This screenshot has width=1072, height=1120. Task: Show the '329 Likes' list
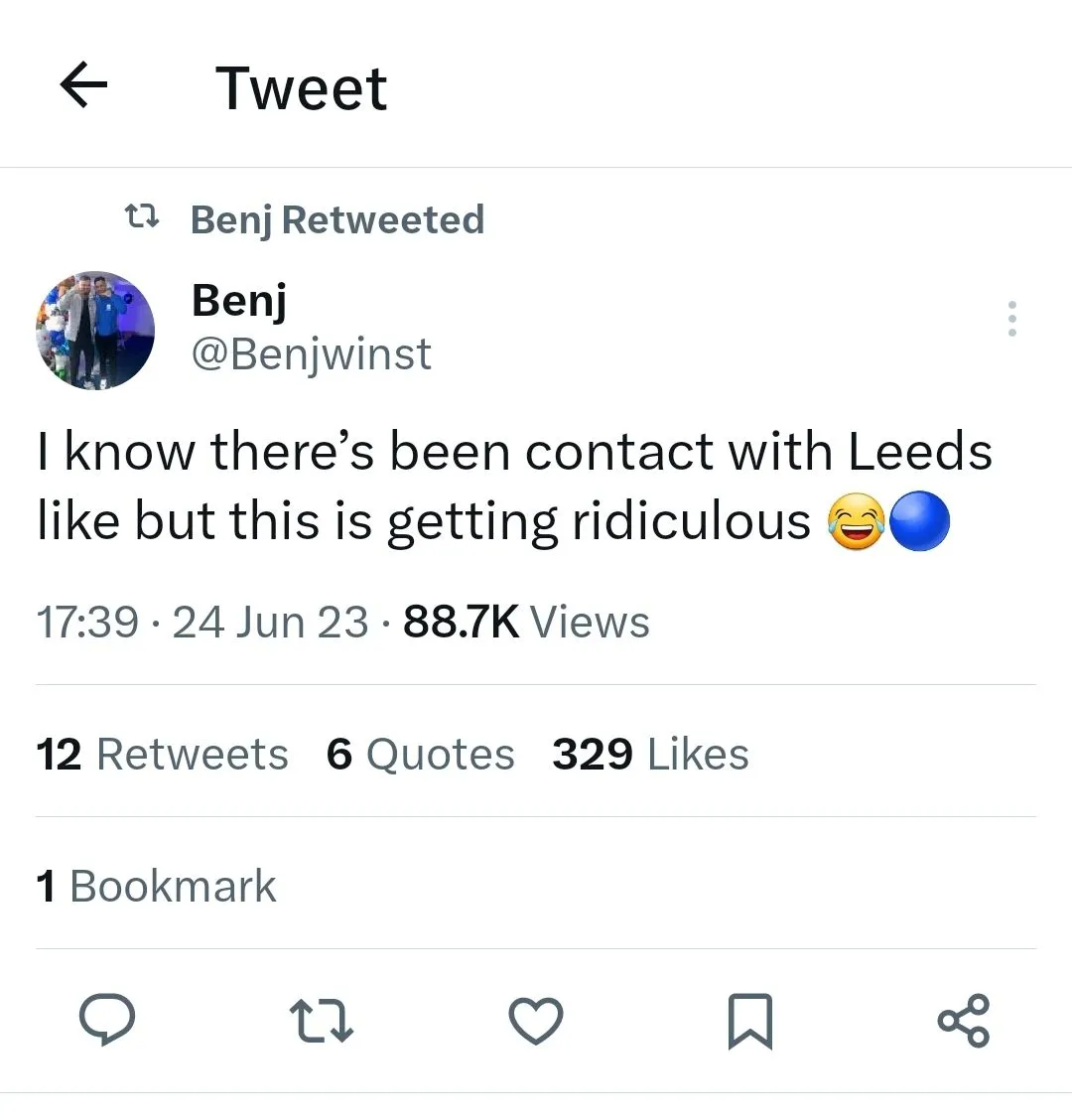pyautogui.click(x=650, y=754)
